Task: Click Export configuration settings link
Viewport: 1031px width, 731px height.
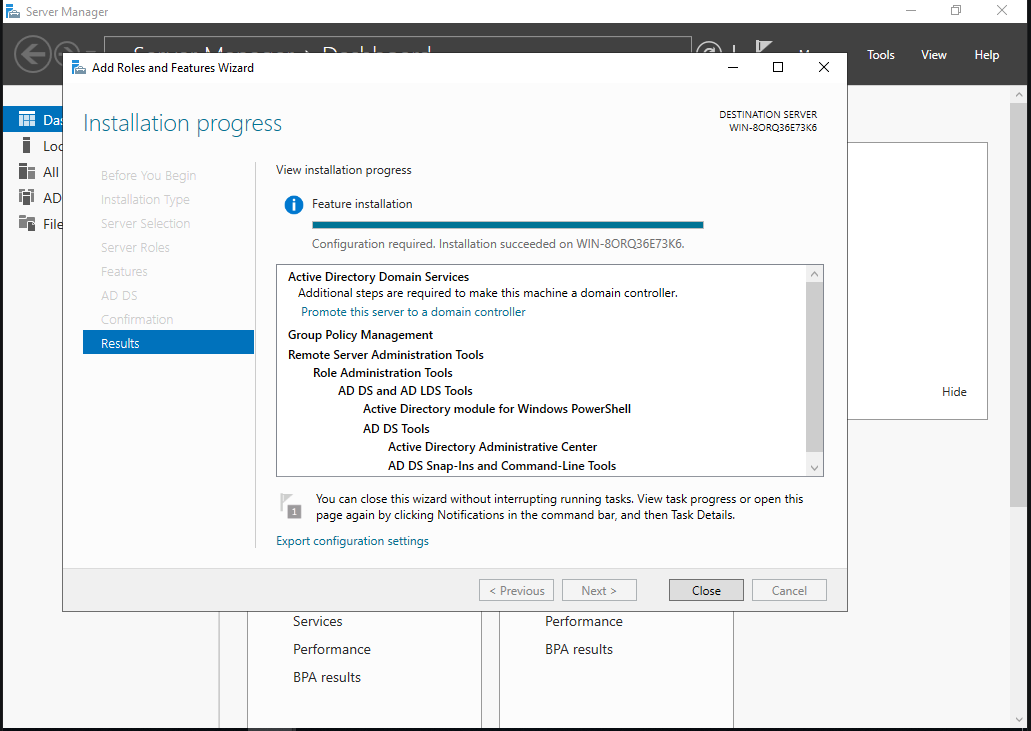Action: pyautogui.click(x=352, y=541)
